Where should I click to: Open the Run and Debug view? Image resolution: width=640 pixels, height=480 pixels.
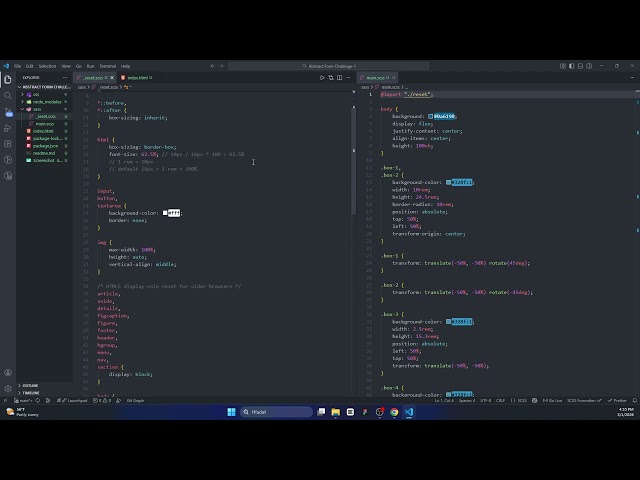[8, 128]
